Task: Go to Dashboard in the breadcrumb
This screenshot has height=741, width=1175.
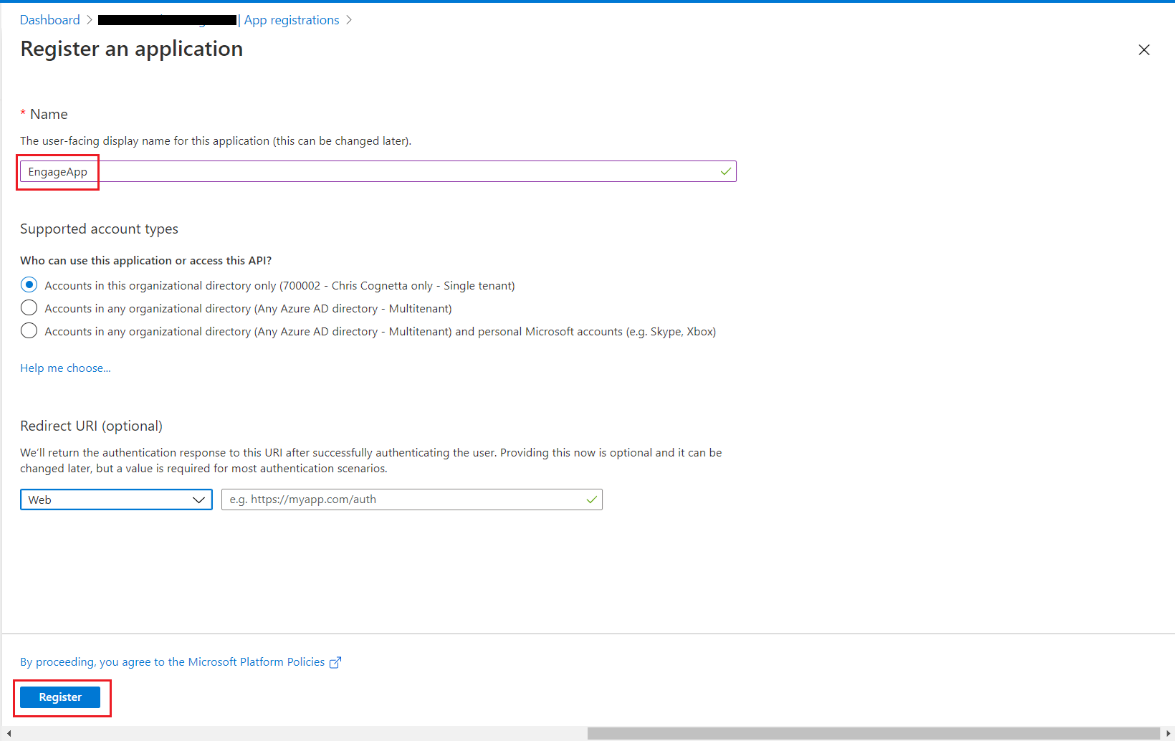Action: (50, 20)
